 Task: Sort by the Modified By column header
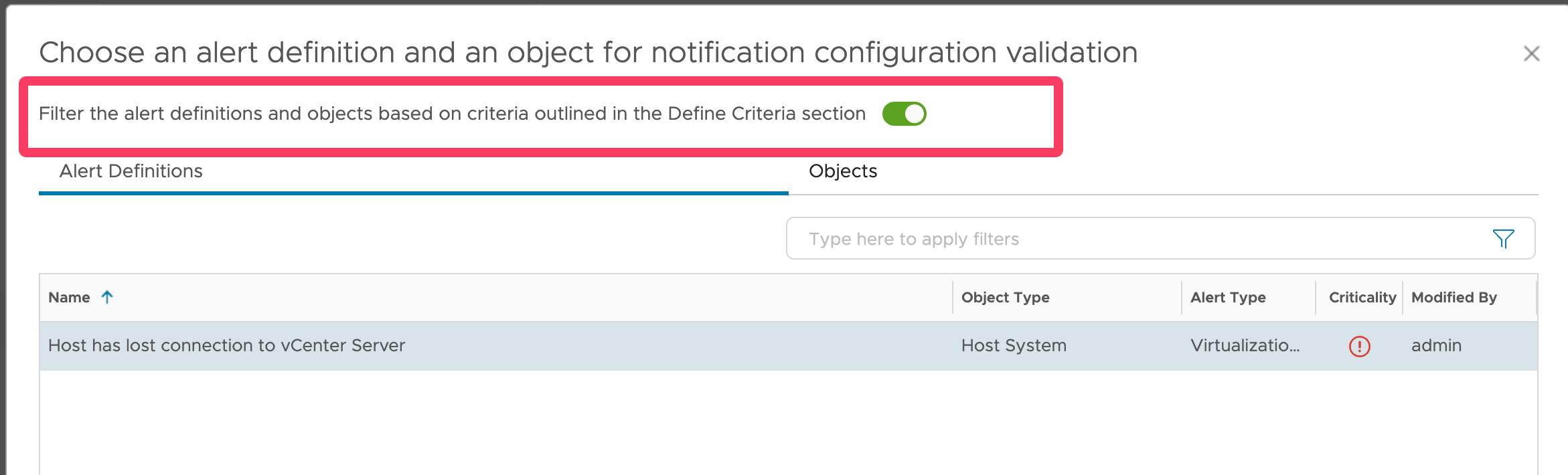coord(1454,296)
